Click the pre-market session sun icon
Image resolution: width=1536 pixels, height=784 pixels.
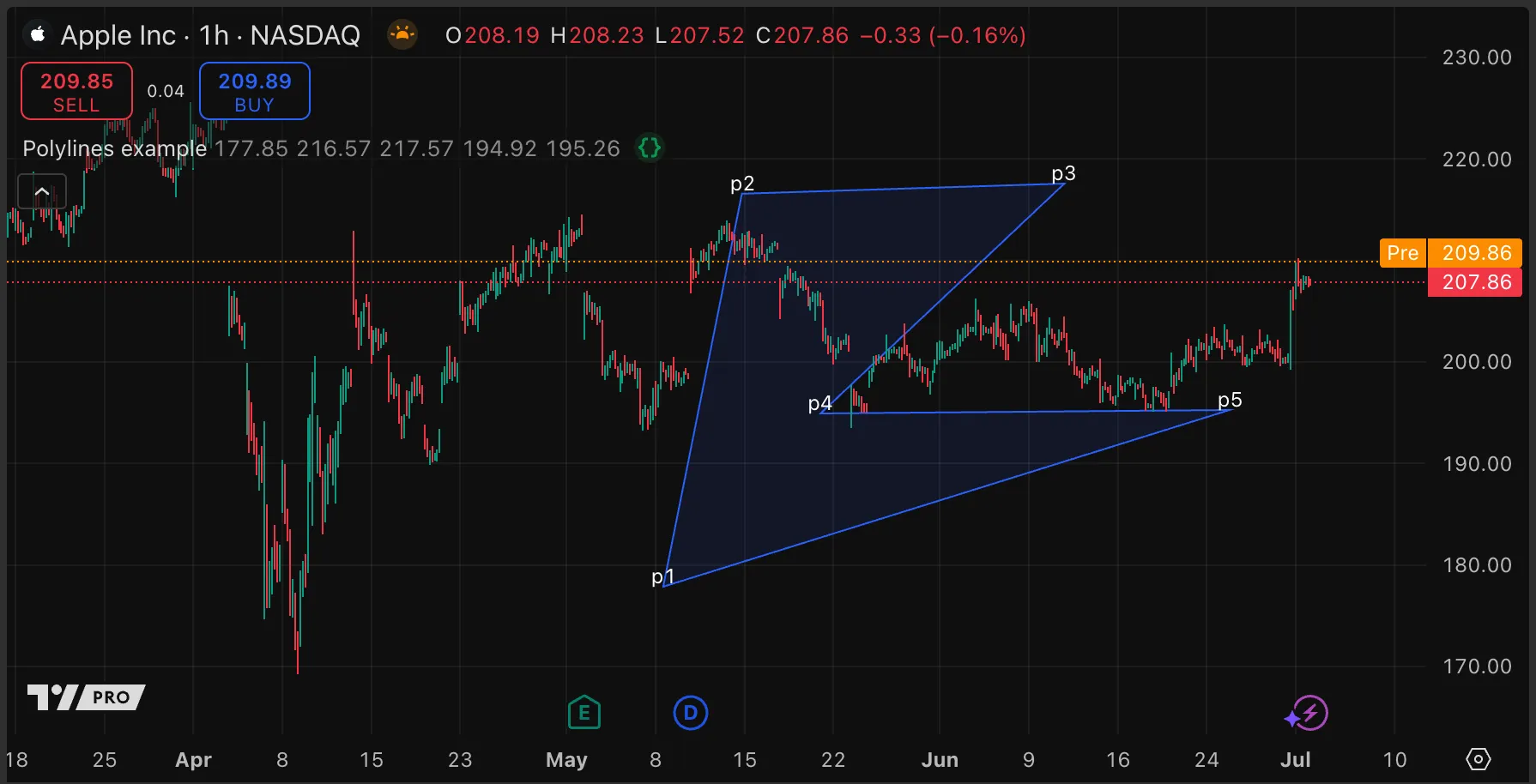402,35
